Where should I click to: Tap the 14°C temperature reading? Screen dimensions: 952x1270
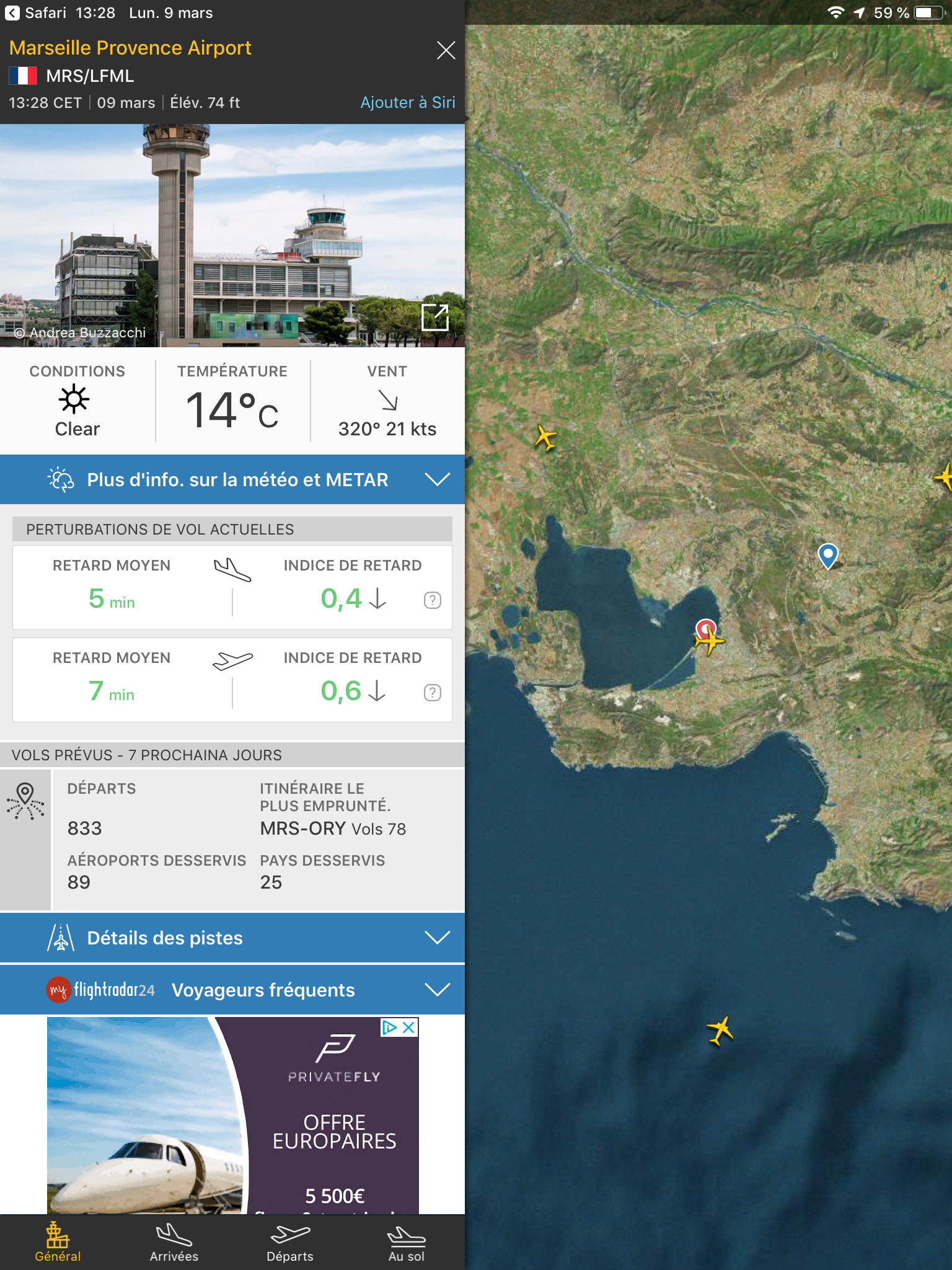[232, 410]
